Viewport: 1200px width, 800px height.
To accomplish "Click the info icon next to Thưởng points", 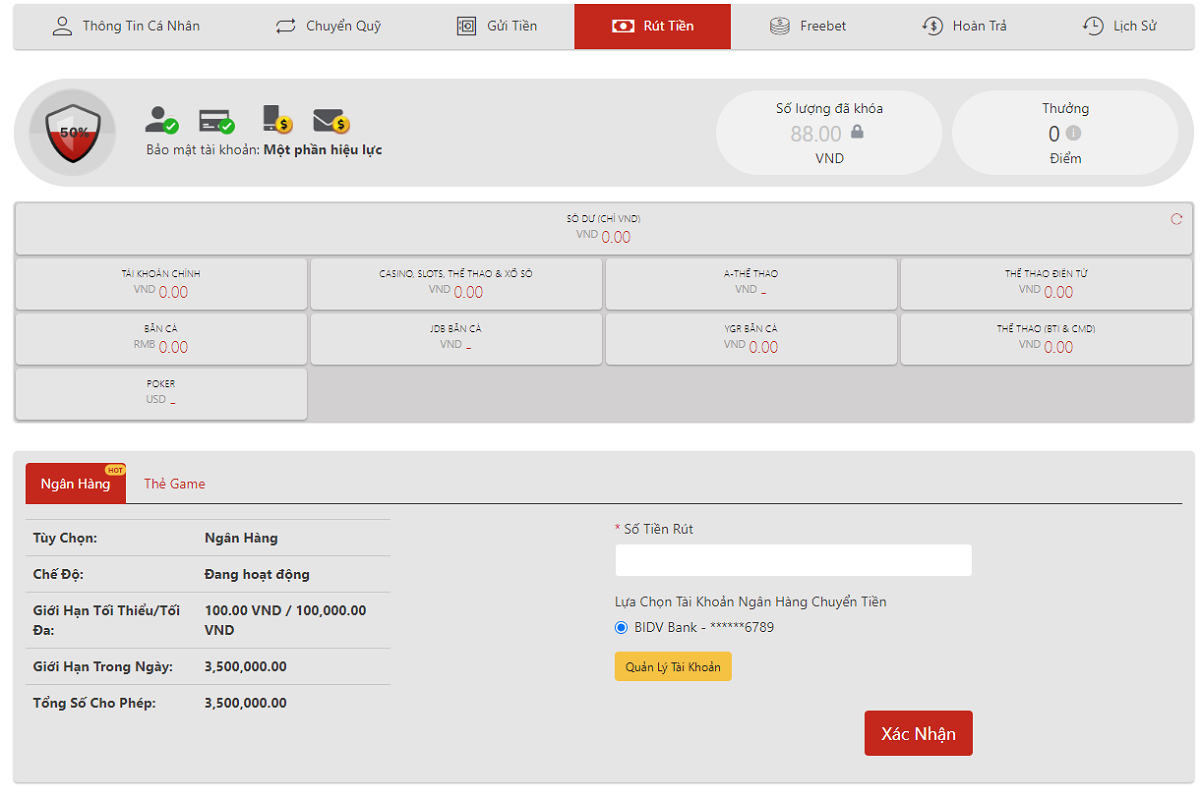I will click(1073, 133).
